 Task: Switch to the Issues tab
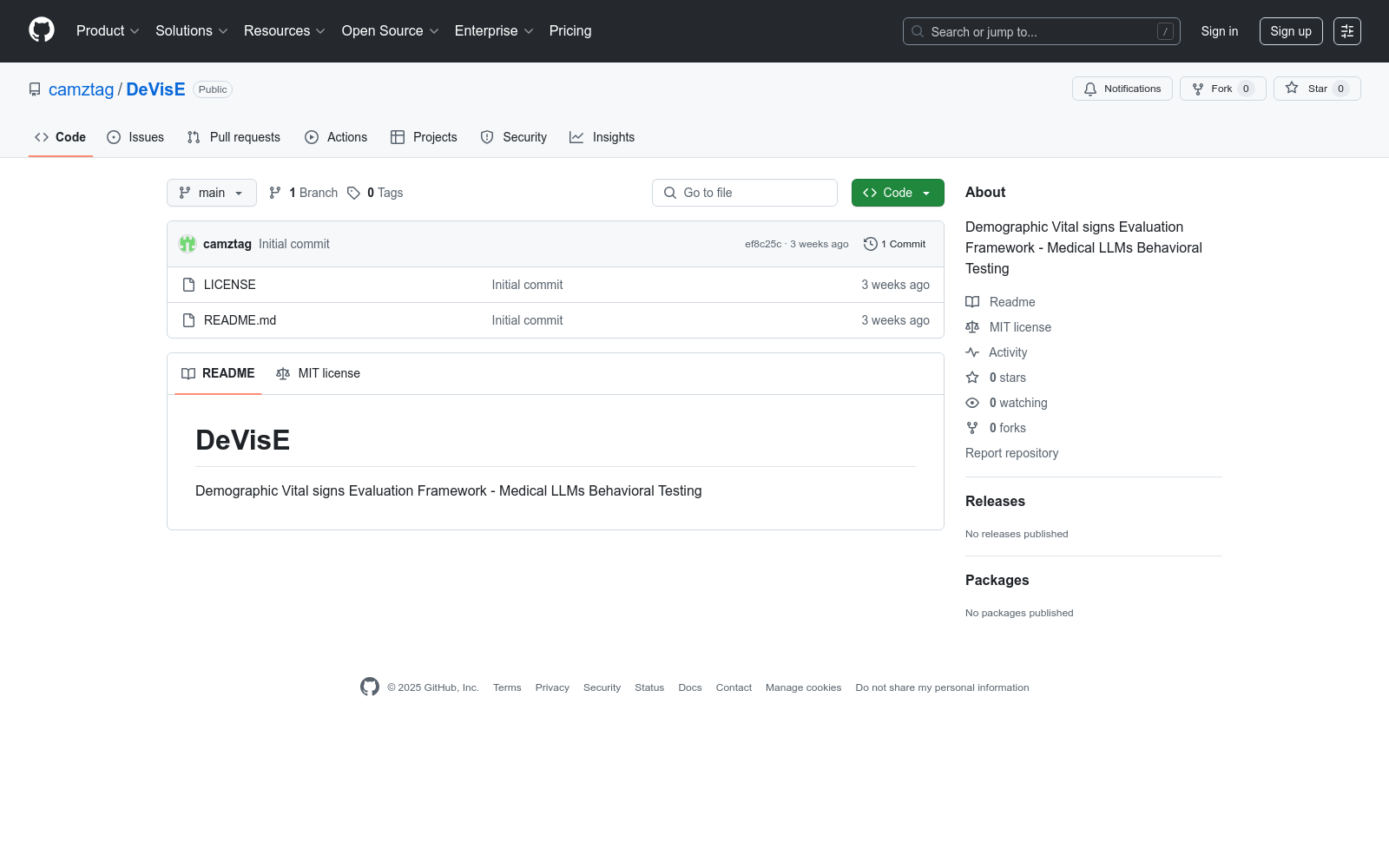135,137
